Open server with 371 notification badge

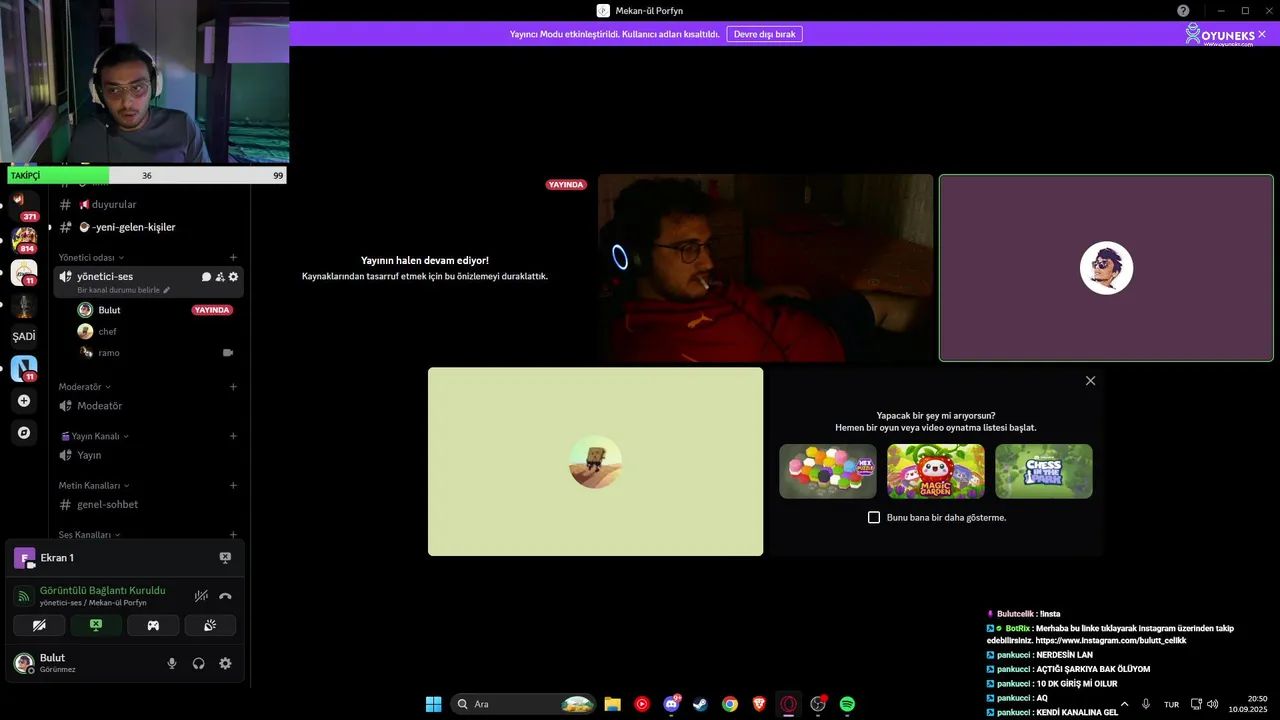24,205
